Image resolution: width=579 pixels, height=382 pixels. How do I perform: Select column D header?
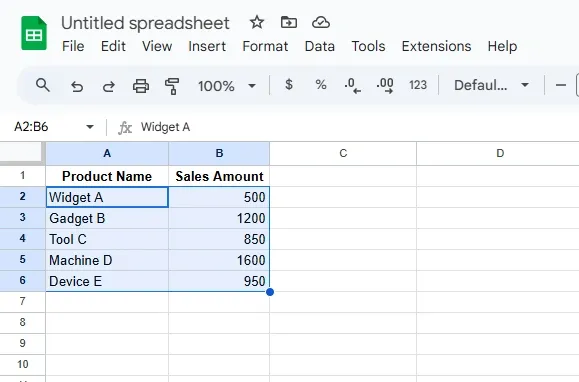(x=500, y=153)
